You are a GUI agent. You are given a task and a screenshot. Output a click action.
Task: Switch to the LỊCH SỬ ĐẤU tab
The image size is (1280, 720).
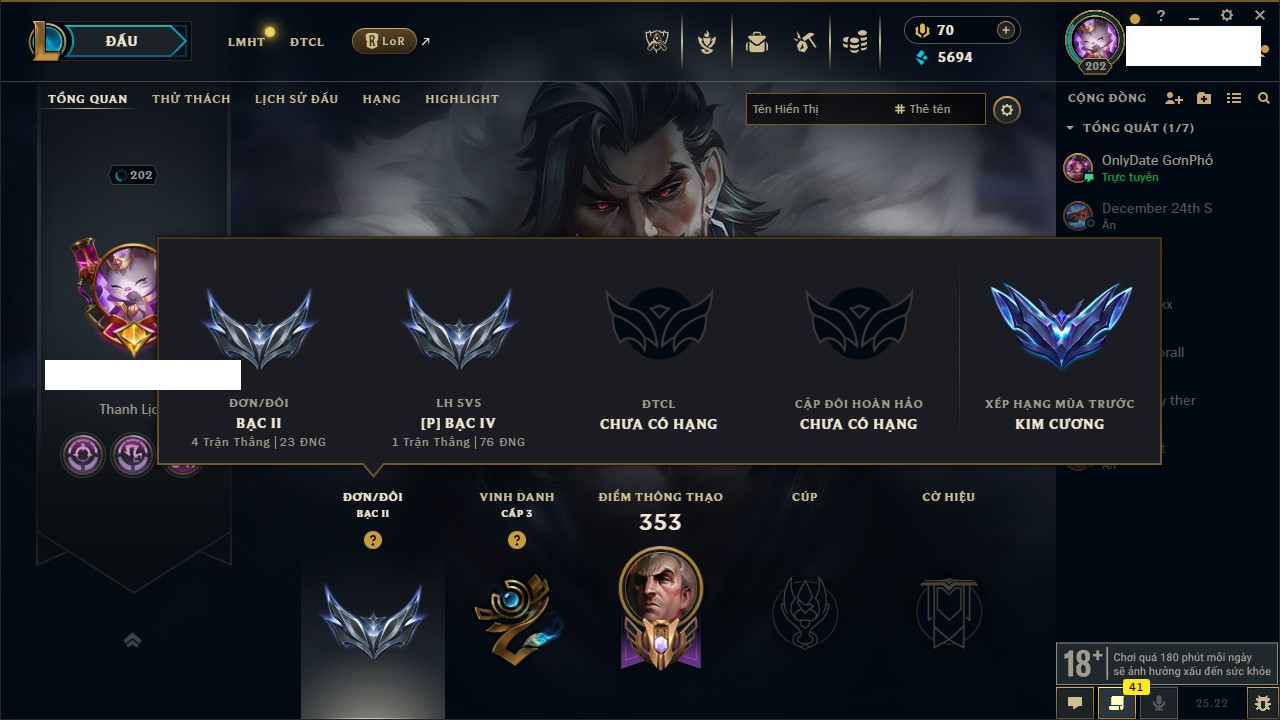[296, 99]
